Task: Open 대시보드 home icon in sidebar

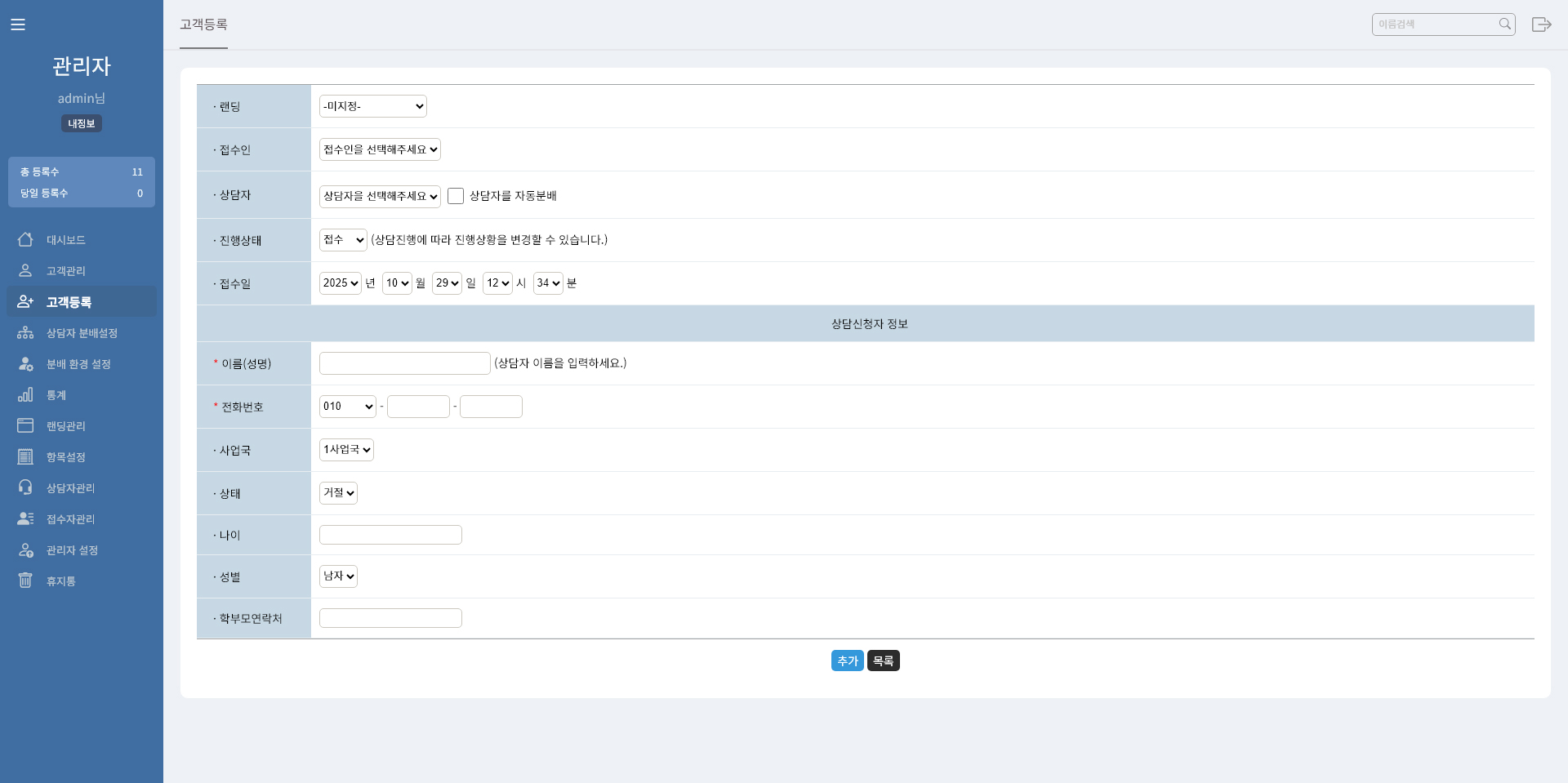Action: coord(25,239)
